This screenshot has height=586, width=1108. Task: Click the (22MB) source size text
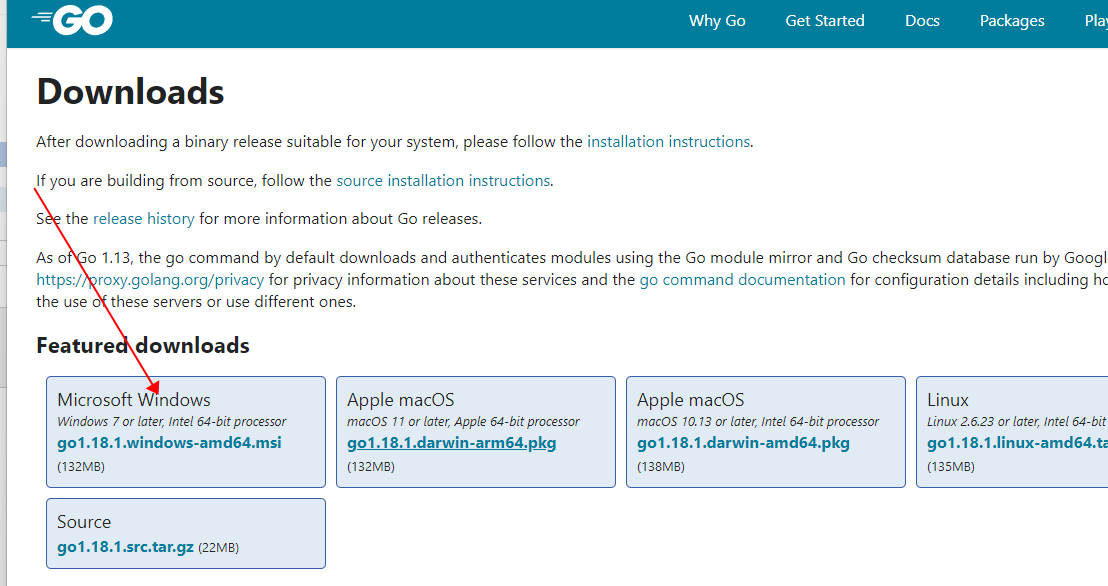pos(218,548)
